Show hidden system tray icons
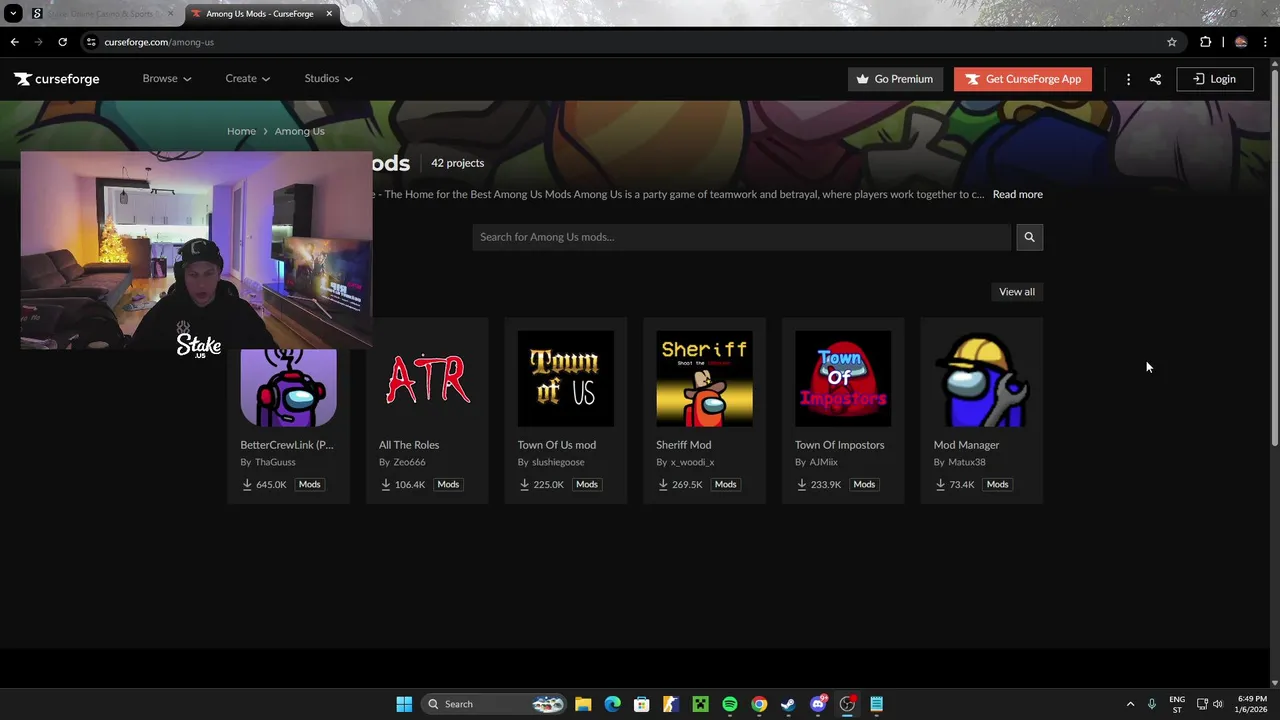The height and width of the screenshot is (720, 1280). (x=1130, y=704)
